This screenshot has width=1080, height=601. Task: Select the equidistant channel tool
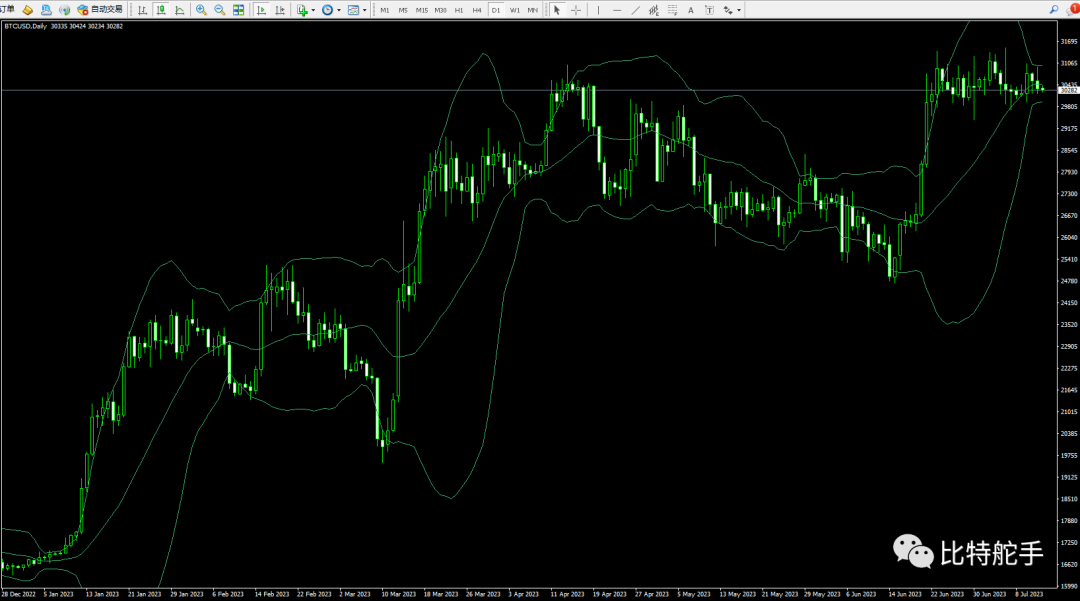(654, 10)
